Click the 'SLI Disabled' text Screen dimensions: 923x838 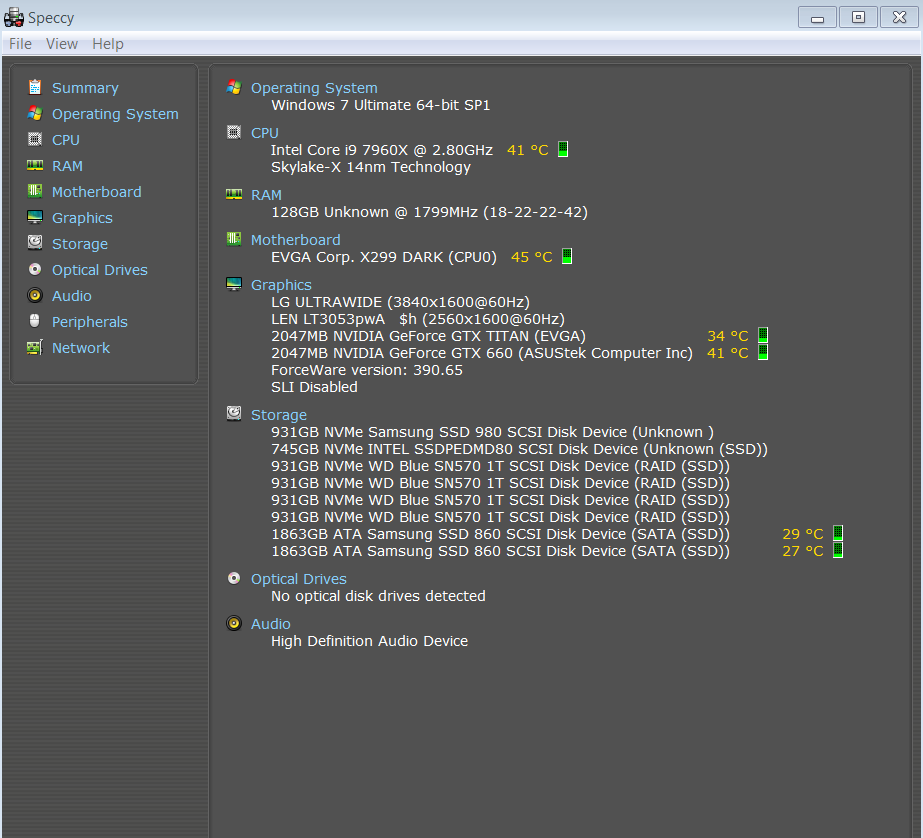pos(314,387)
